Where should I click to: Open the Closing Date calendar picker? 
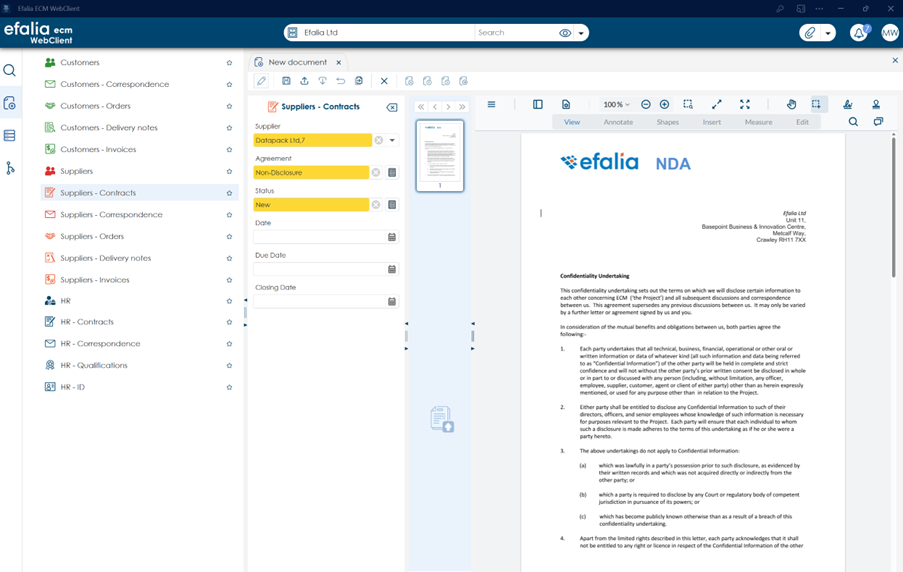pos(392,301)
